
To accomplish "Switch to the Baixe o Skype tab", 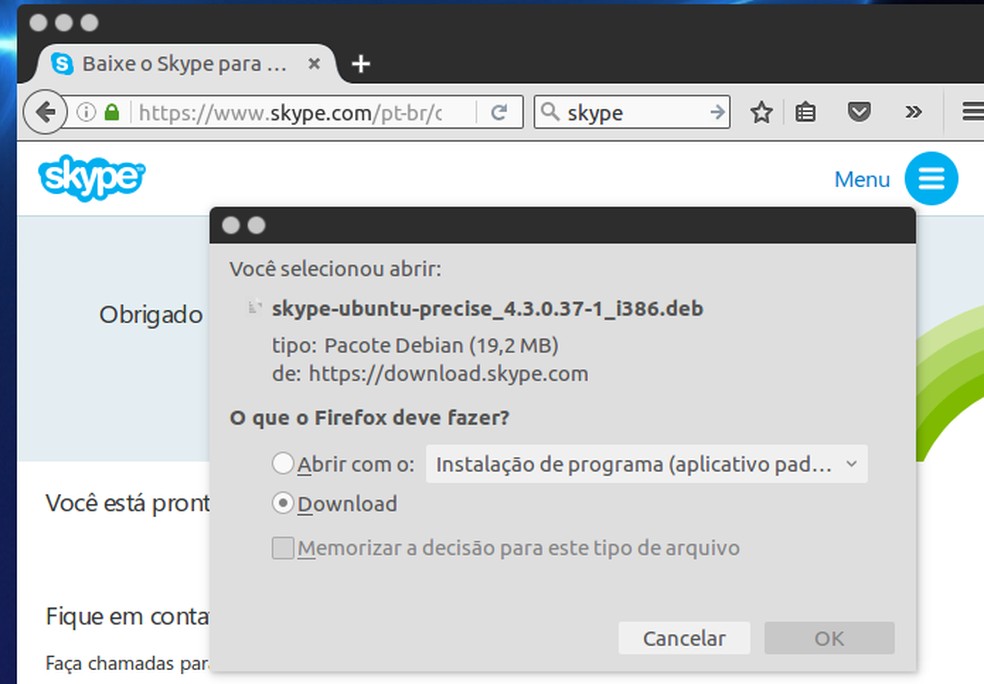I will [x=180, y=63].
